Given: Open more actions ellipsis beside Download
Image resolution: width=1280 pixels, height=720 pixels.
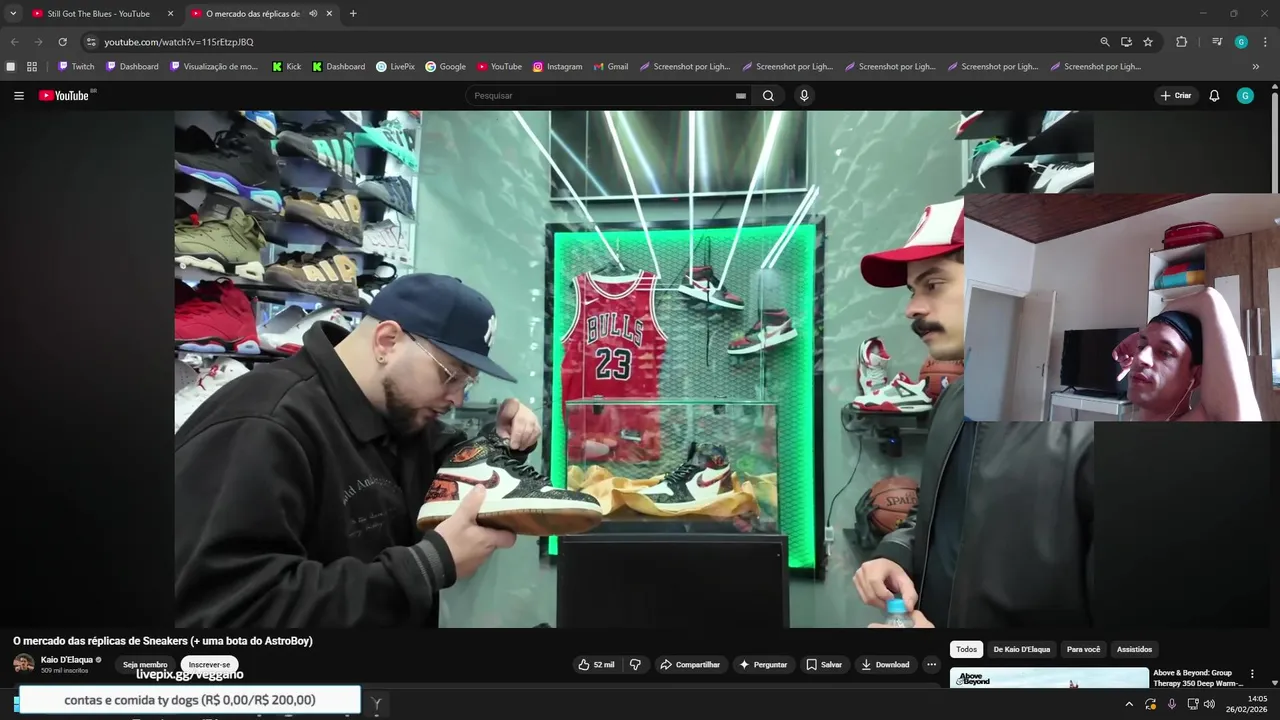Looking at the screenshot, I should click(931, 665).
